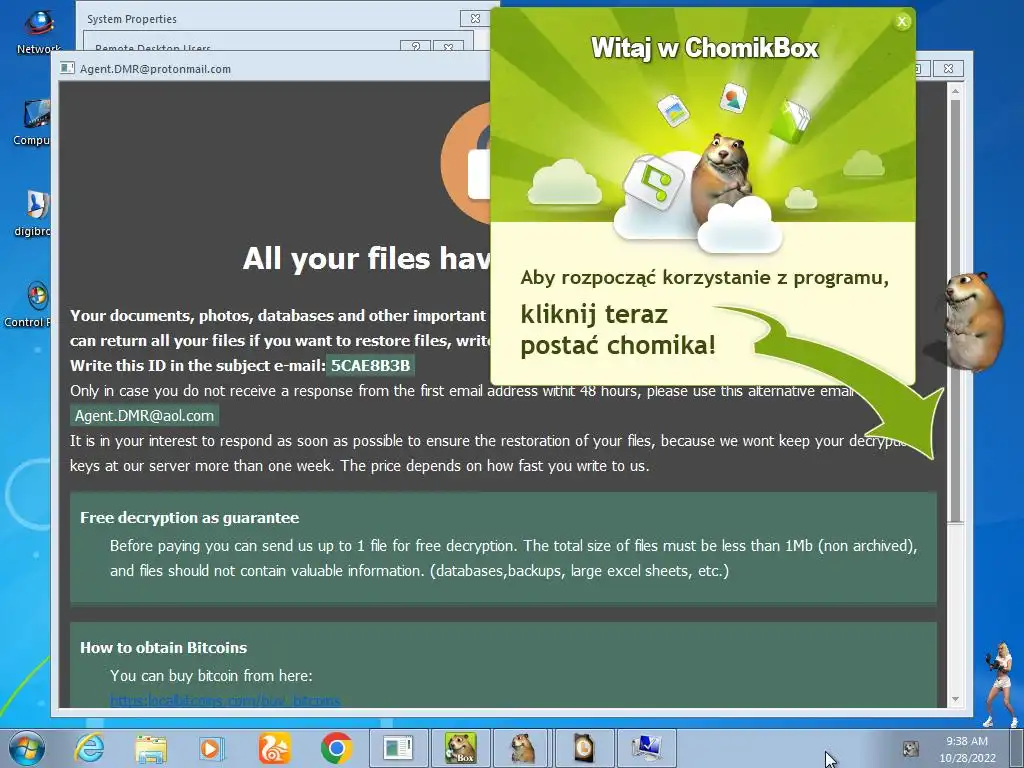This screenshot has height=768, width=1024.
Task: Click help button on Remote Desktop Users dialog
Action: tap(415, 47)
